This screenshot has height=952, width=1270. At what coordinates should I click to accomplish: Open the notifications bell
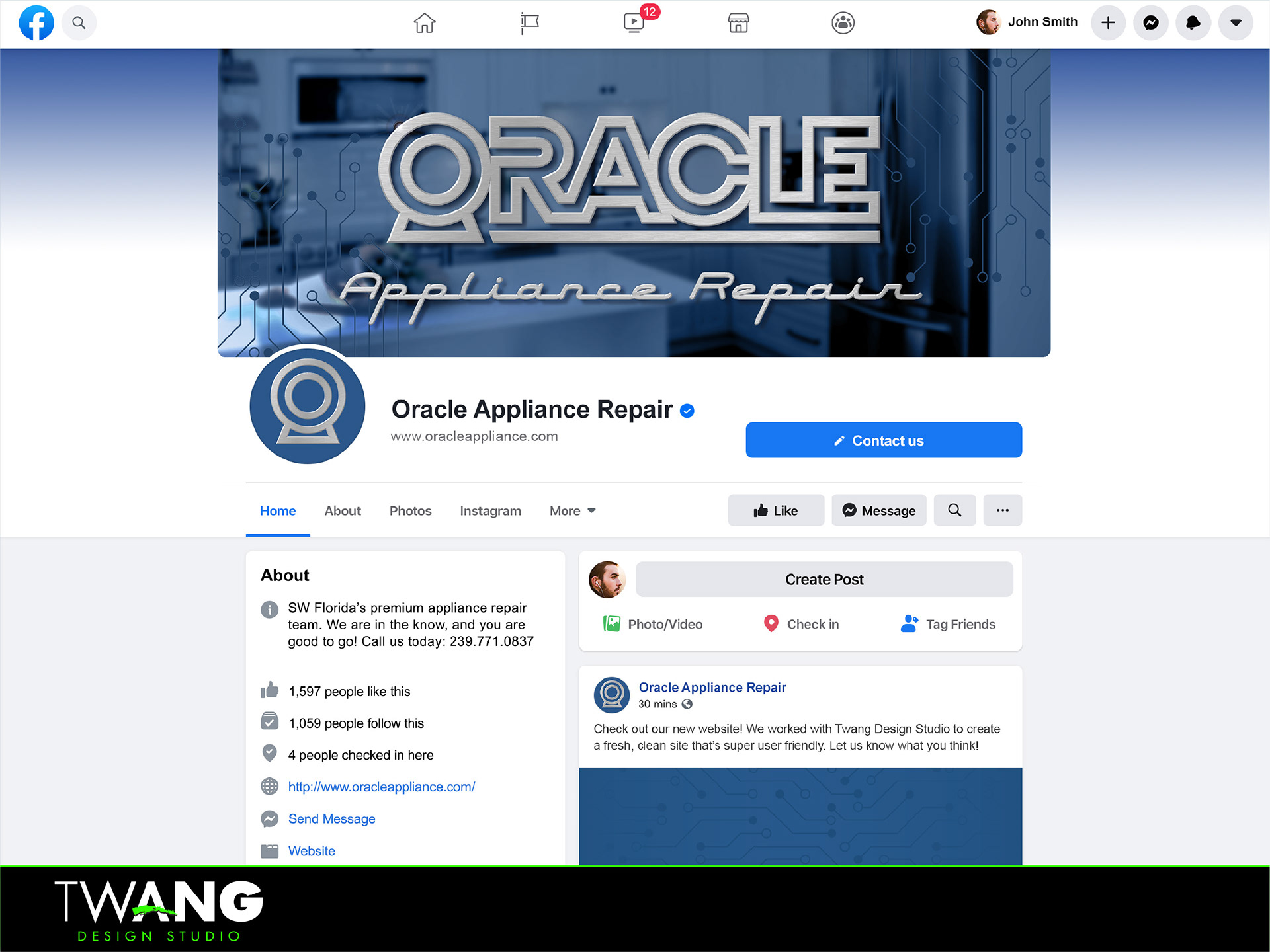click(x=1193, y=23)
